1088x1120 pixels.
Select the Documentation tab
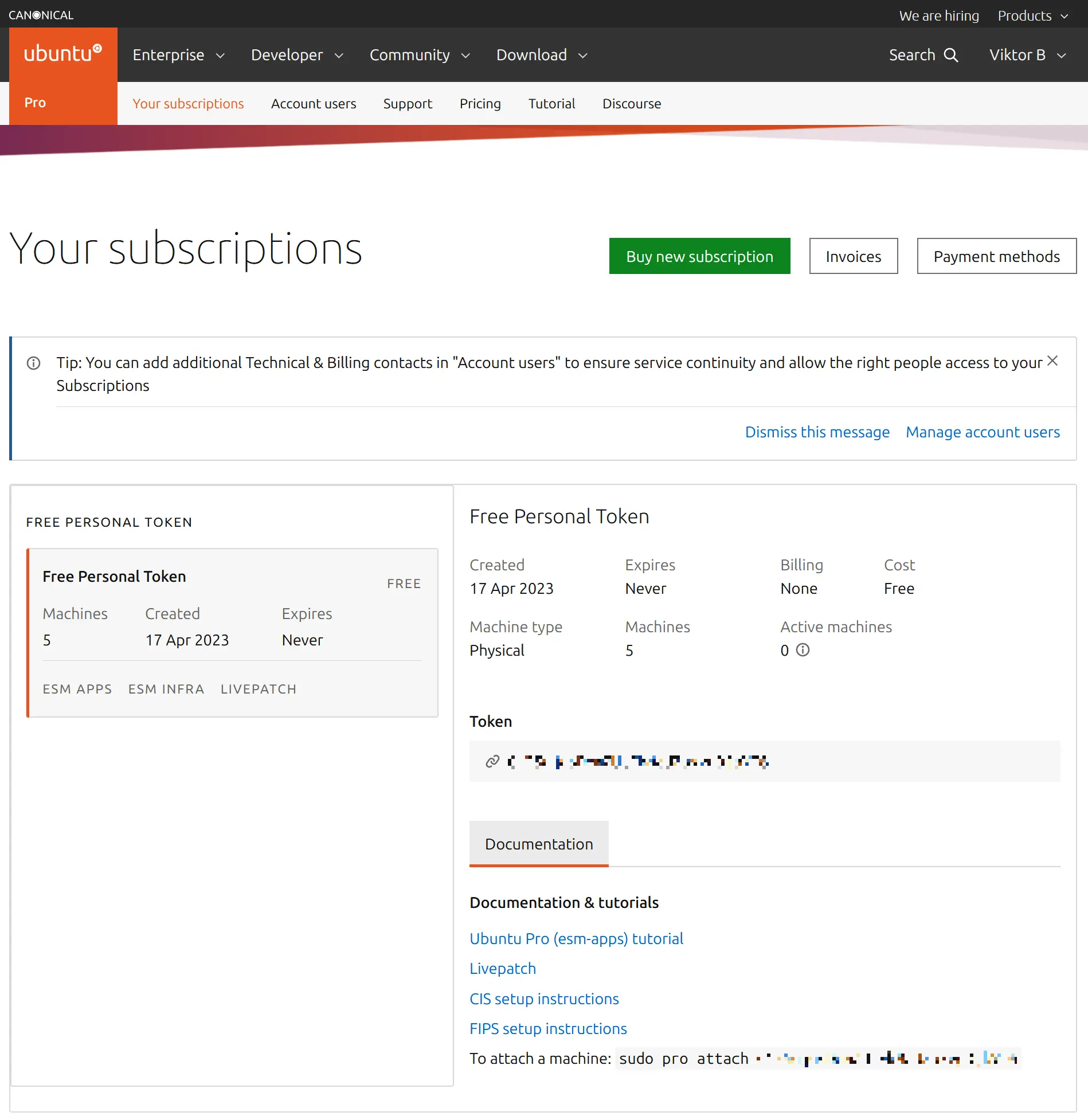[539, 844]
